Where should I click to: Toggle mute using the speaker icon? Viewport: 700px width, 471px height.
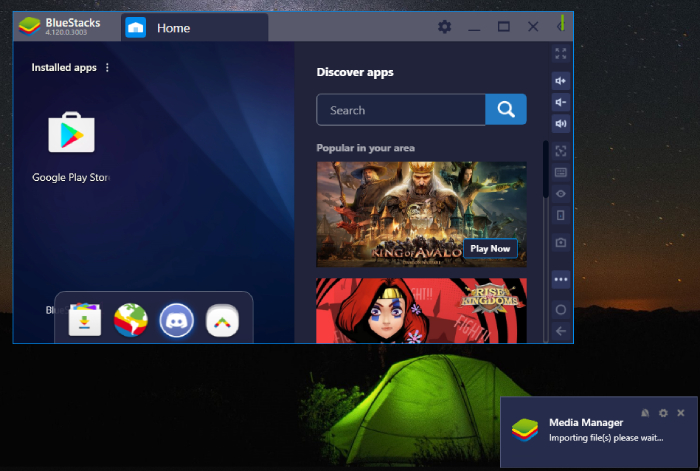561,124
